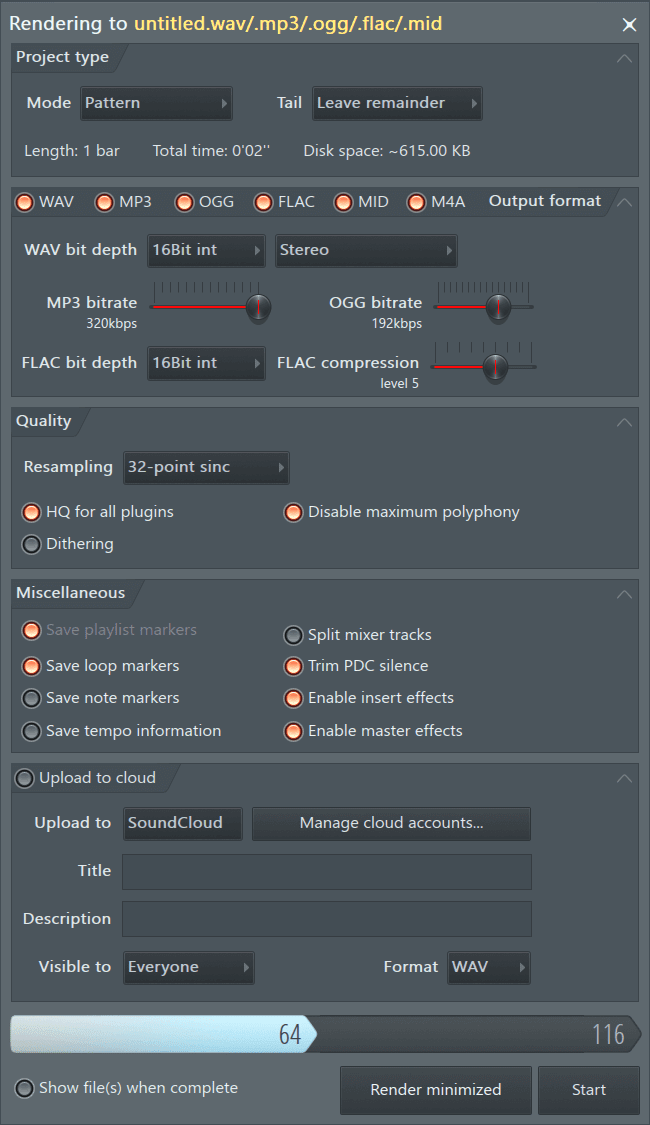Toggle Split mixer tracks
The width and height of the screenshot is (650, 1125).
point(293,634)
